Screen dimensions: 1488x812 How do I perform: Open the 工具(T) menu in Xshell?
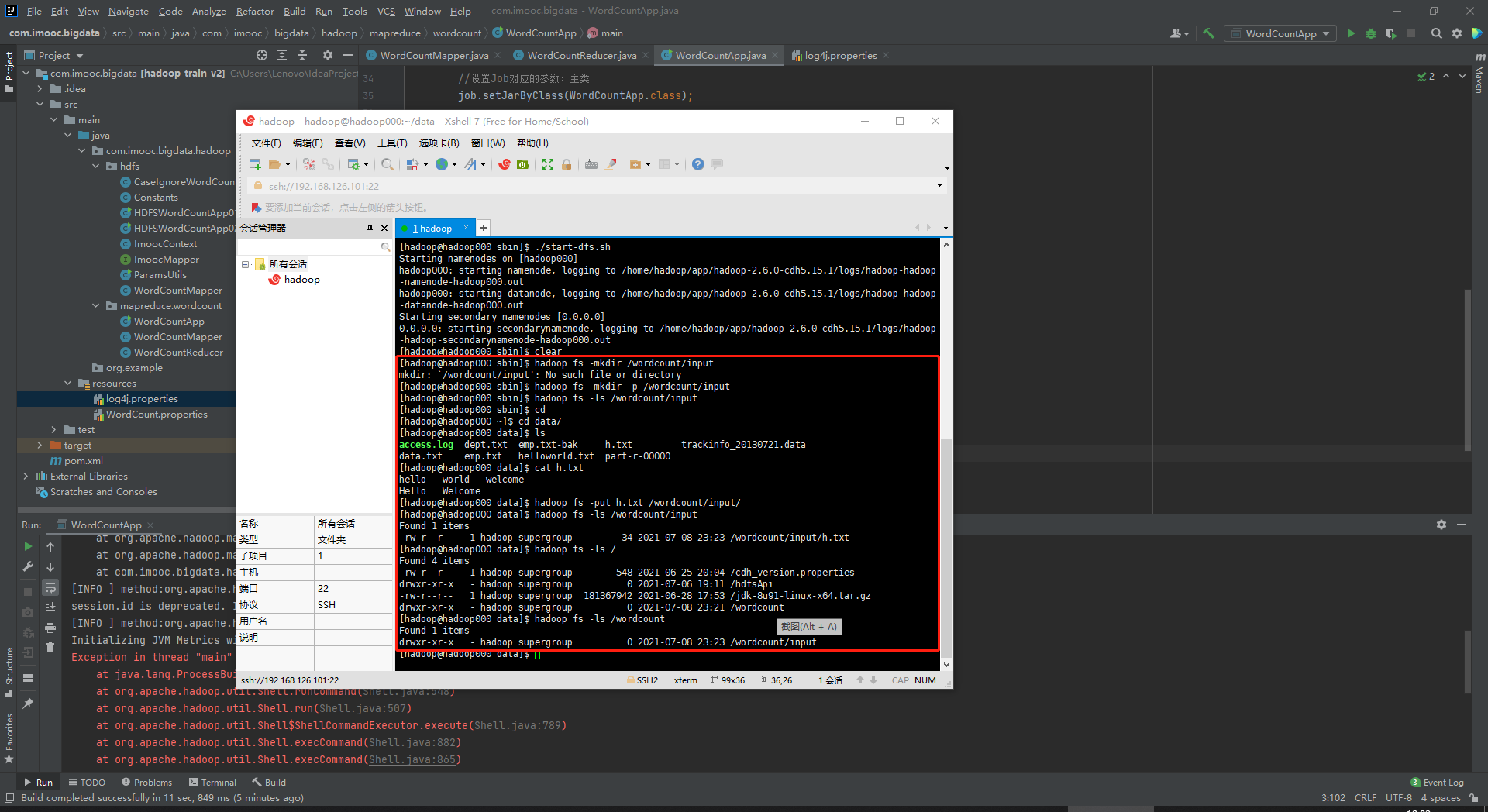coord(392,143)
